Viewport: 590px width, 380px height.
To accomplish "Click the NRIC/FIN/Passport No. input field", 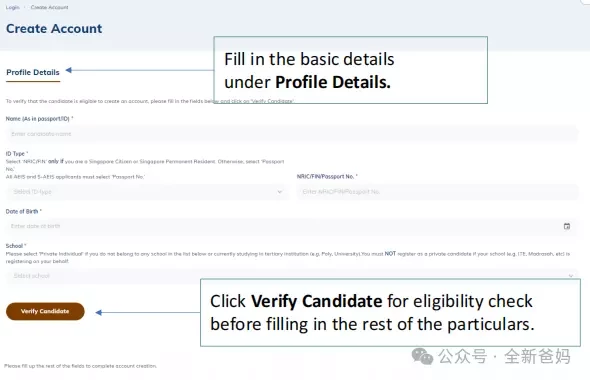I will (438, 192).
